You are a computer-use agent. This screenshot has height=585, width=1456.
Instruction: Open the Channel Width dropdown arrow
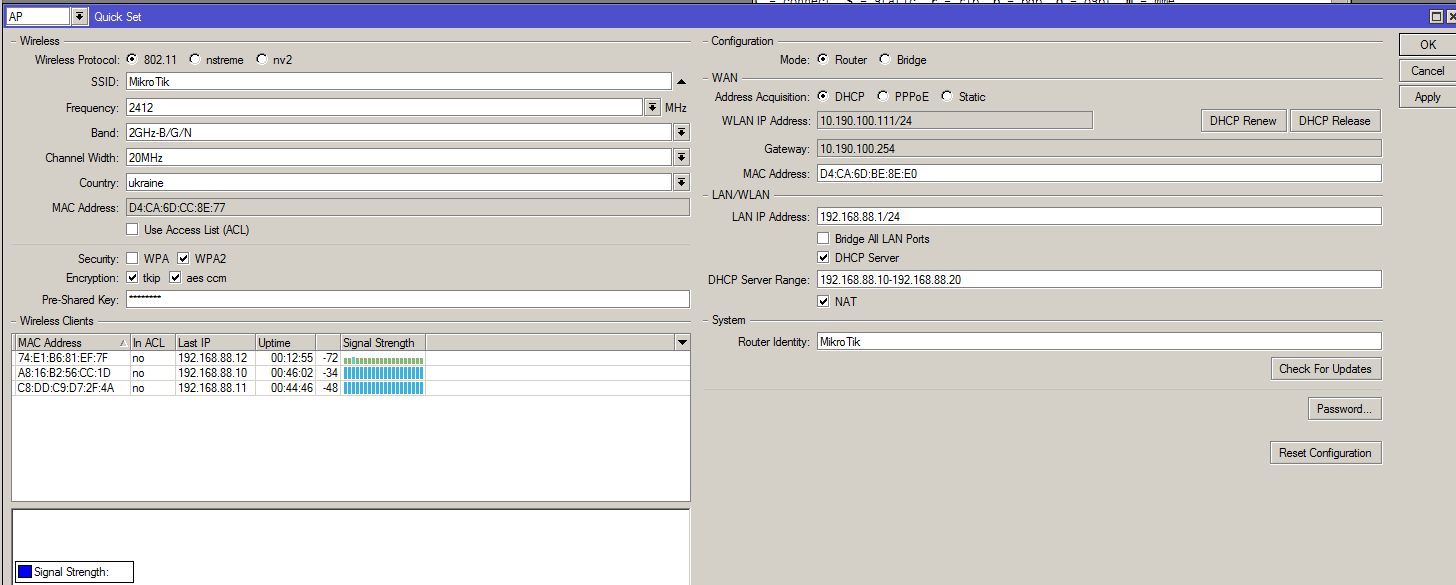[x=681, y=158]
